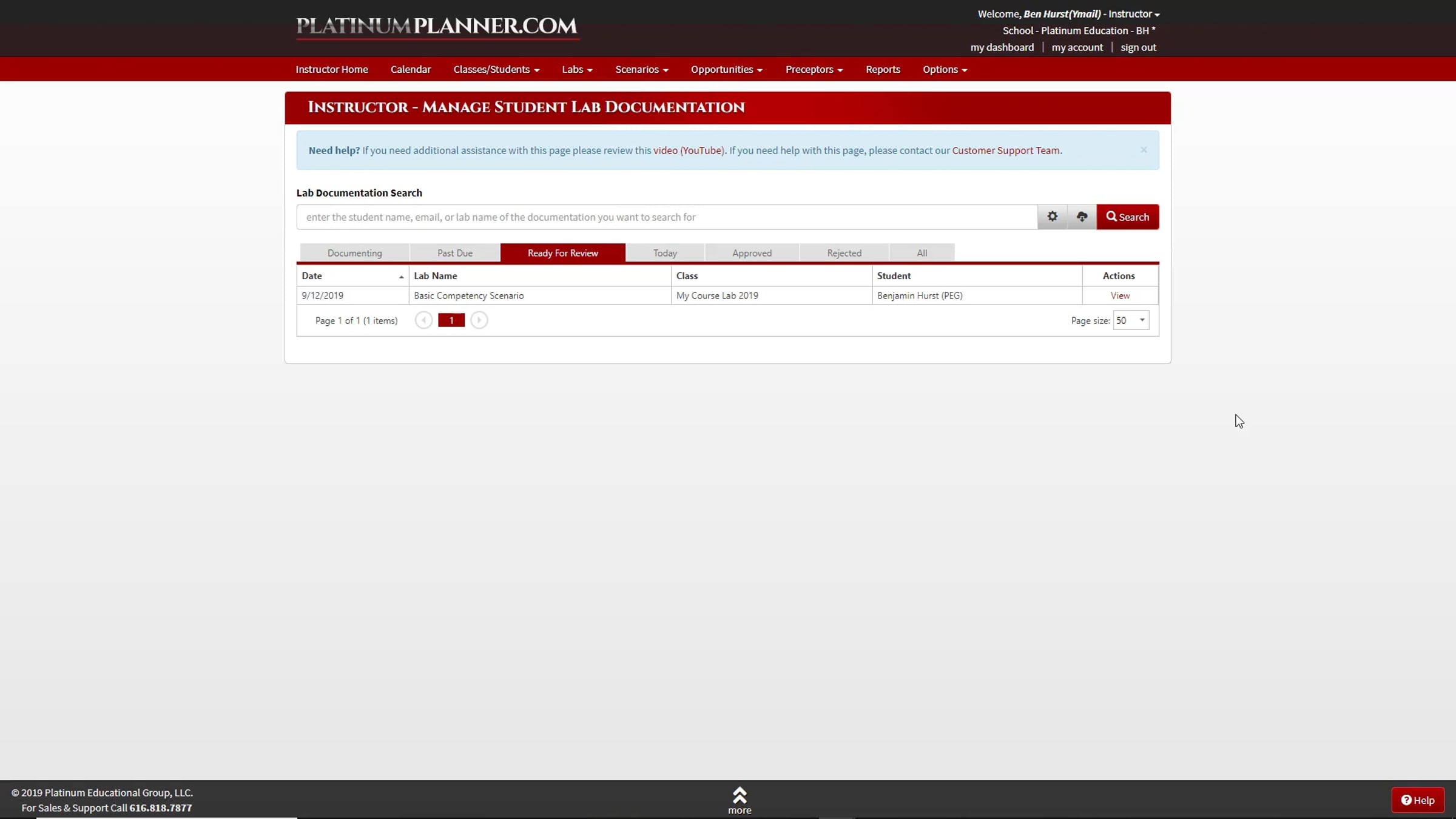Expand the Classes/Students menu
Image resolution: width=1456 pixels, height=819 pixels.
496,70
